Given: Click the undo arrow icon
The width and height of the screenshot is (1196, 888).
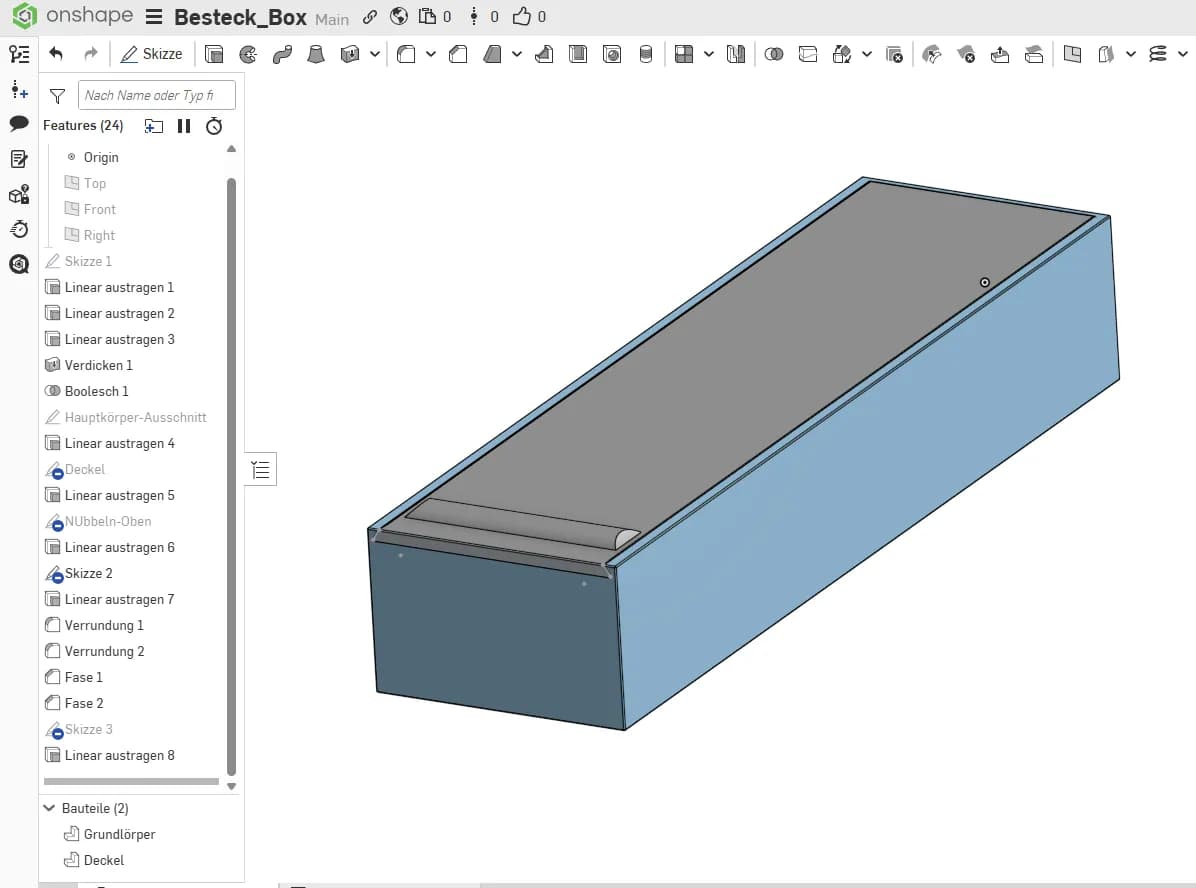Looking at the screenshot, I should coord(56,53).
